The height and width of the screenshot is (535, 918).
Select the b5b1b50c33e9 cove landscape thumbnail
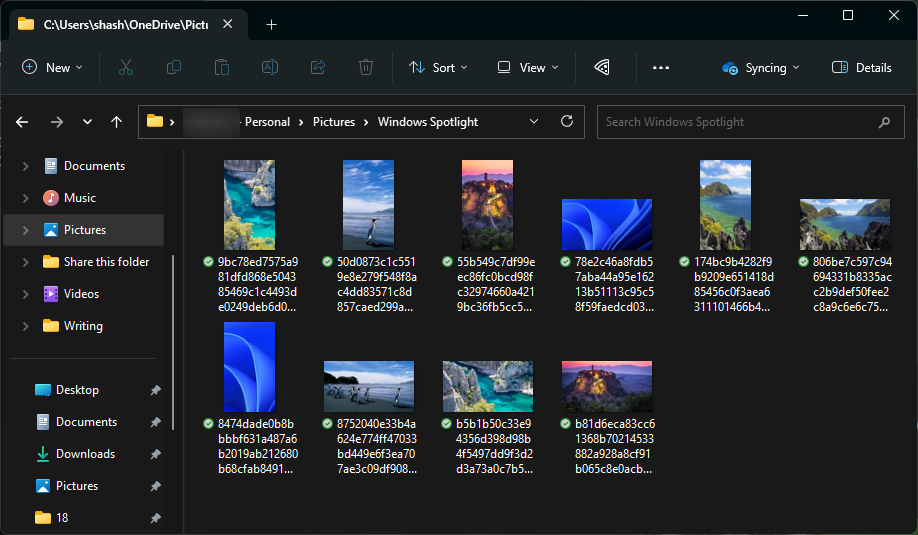coord(488,386)
